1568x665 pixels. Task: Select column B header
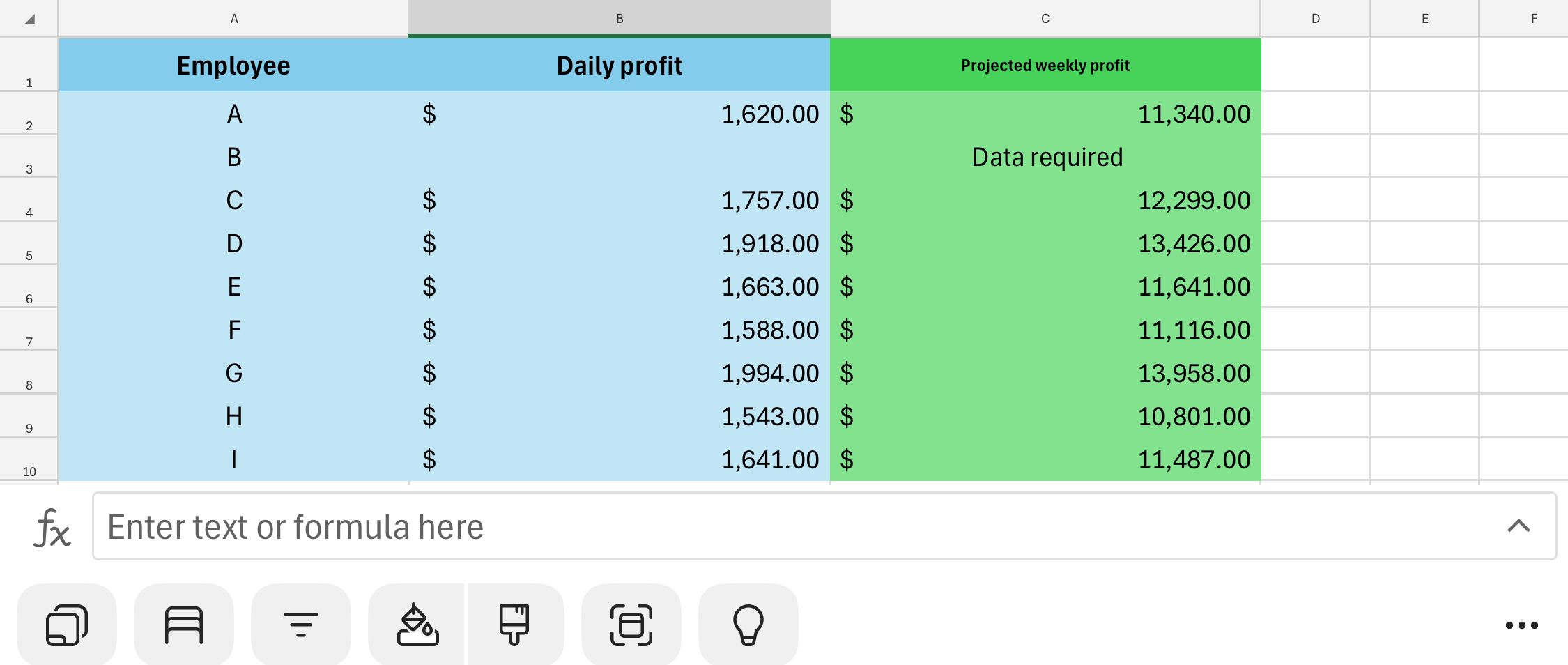click(619, 19)
